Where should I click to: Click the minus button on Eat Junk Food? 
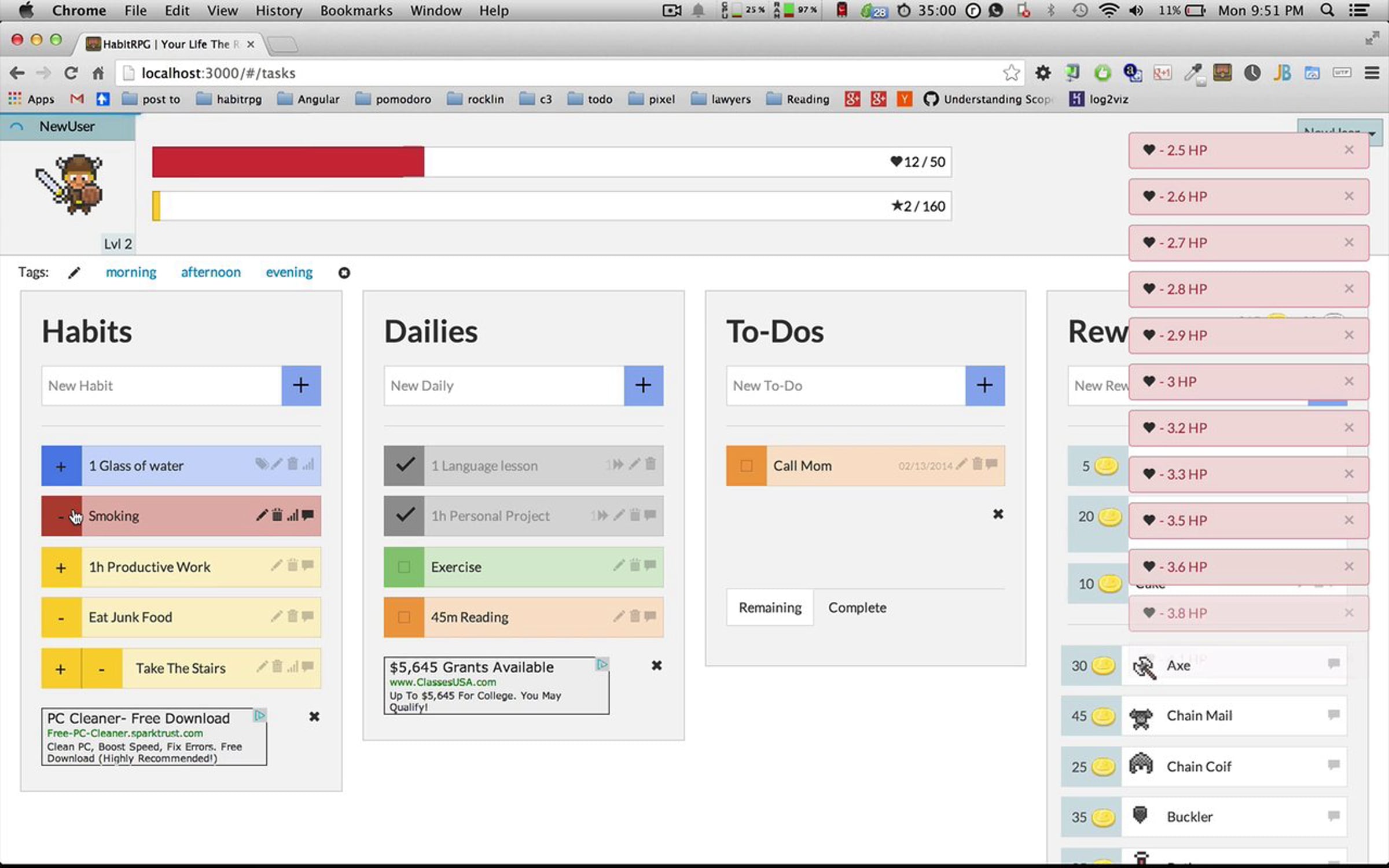coord(61,618)
